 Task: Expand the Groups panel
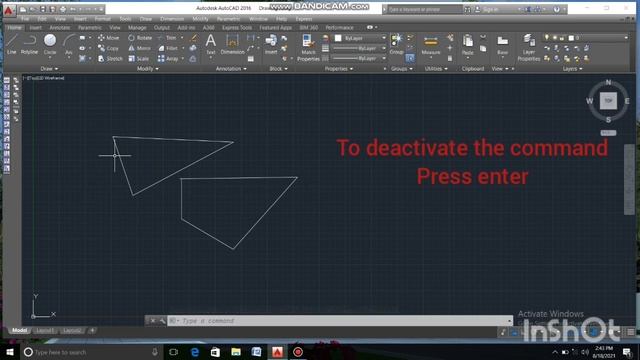pos(402,69)
